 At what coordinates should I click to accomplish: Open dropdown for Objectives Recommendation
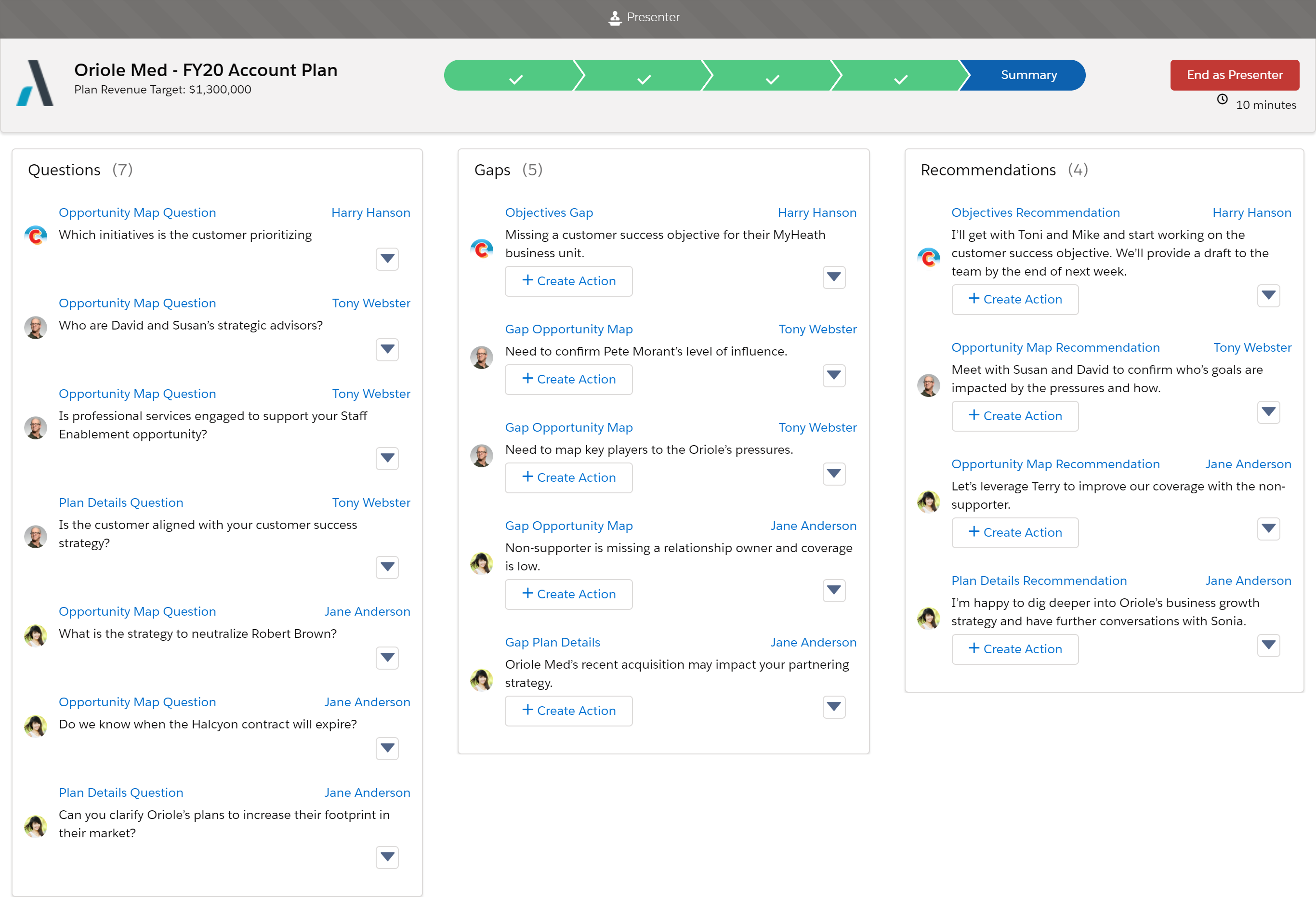1269,296
